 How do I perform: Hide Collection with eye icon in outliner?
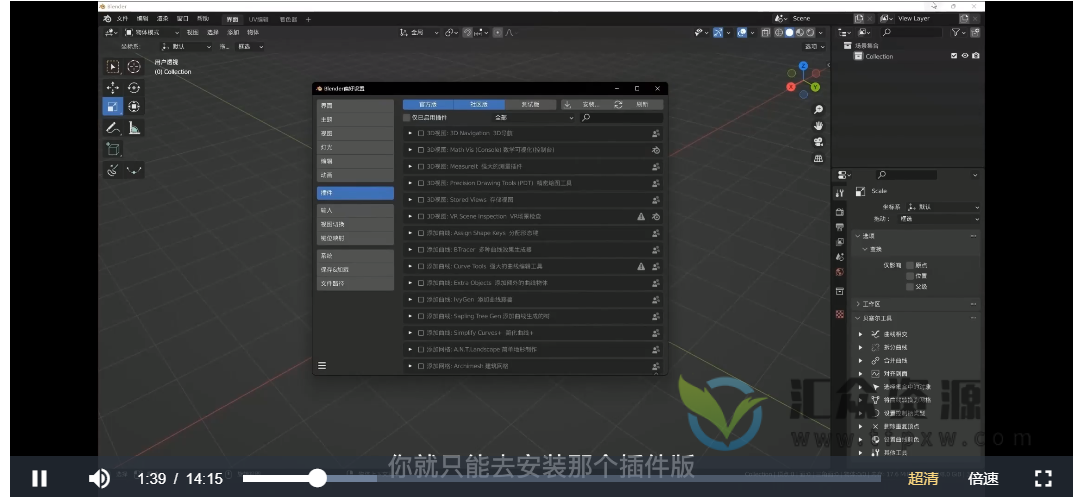(x=965, y=56)
